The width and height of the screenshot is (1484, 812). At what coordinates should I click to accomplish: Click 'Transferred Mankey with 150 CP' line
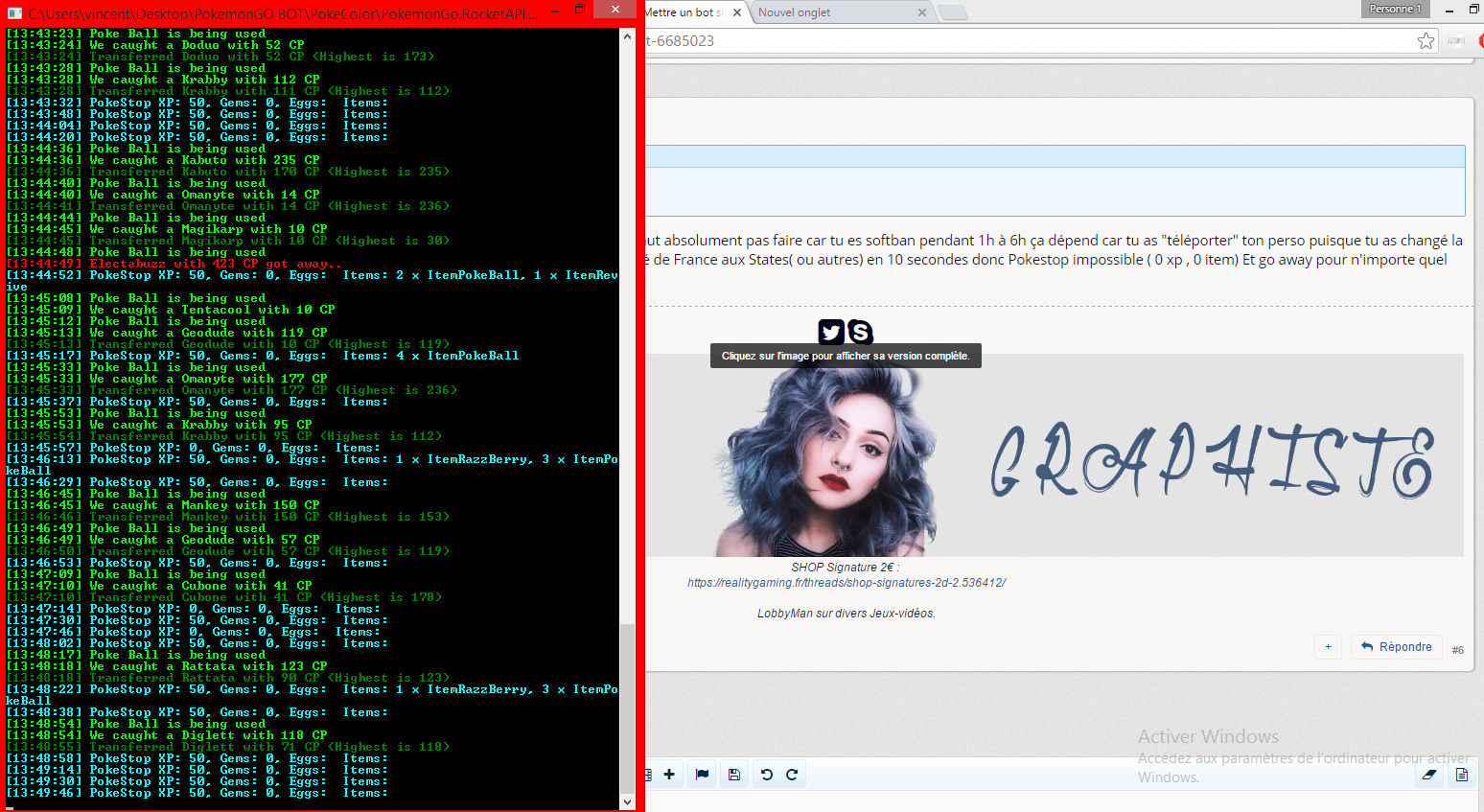tap(228, 517)
